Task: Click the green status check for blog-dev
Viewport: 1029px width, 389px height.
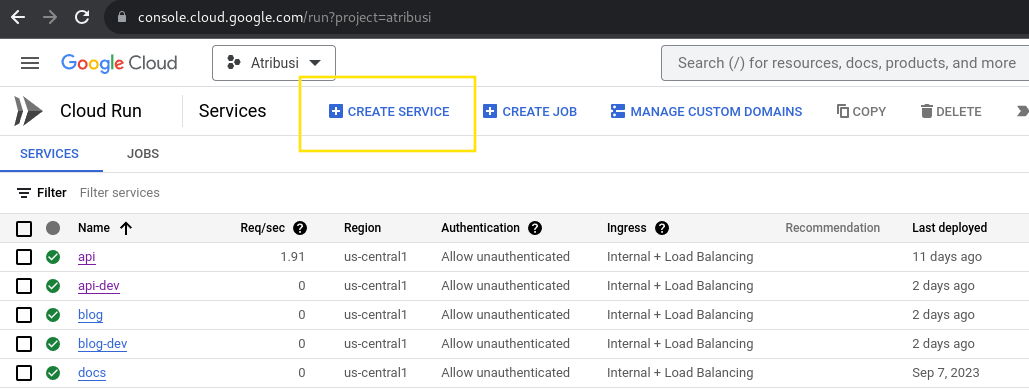Action: point(53,344)
